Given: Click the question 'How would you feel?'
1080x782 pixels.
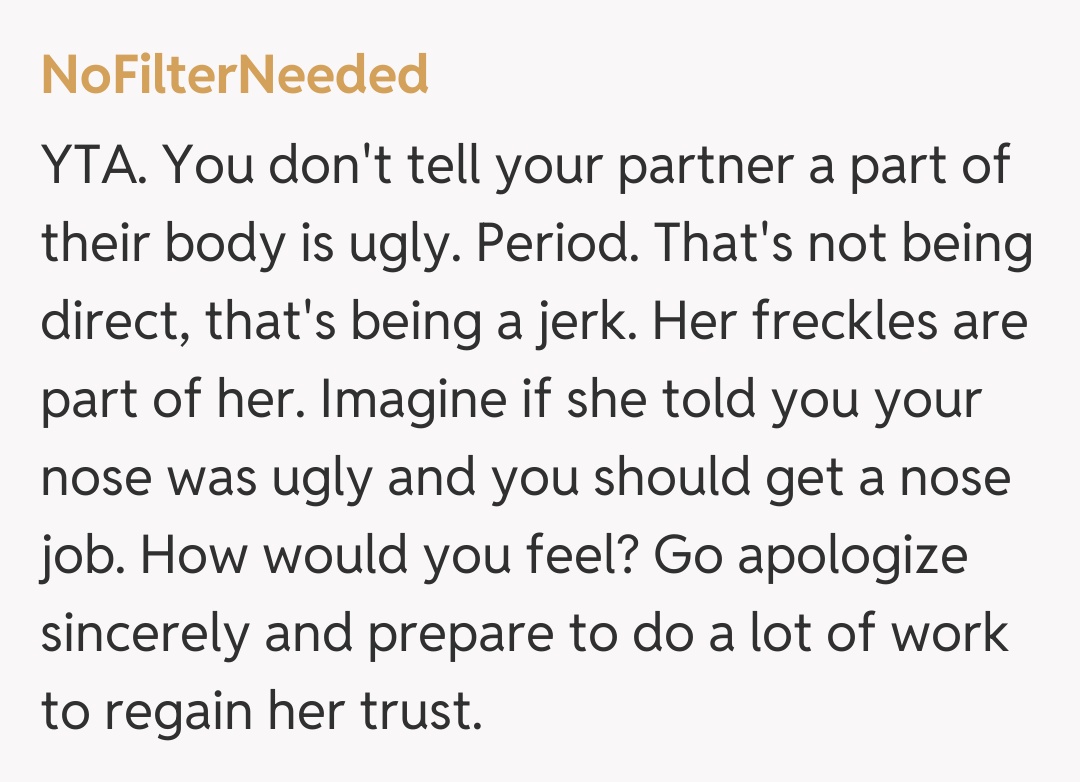Looking at the screenshot, I should tap(391, 557).
